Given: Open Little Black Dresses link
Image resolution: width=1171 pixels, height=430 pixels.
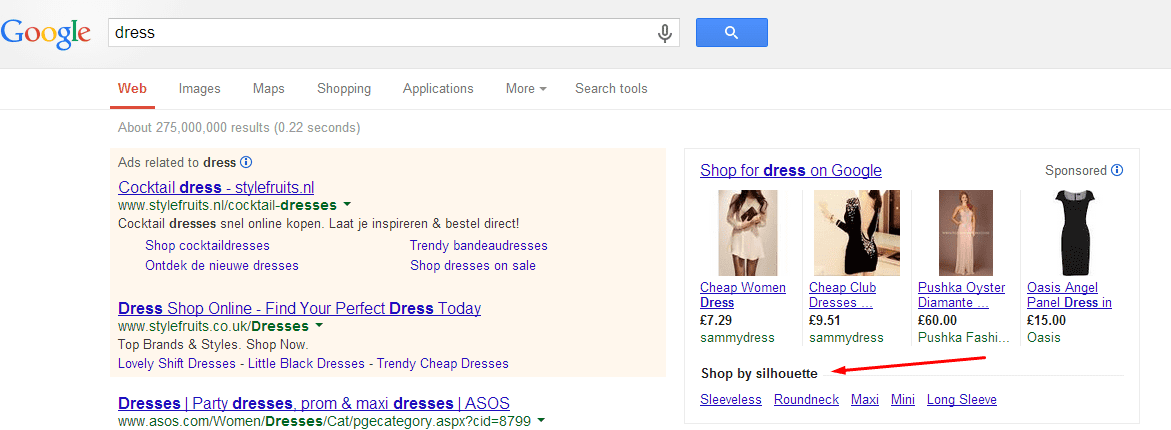Looking at the screenshot, I should click(x=306, y=364).
